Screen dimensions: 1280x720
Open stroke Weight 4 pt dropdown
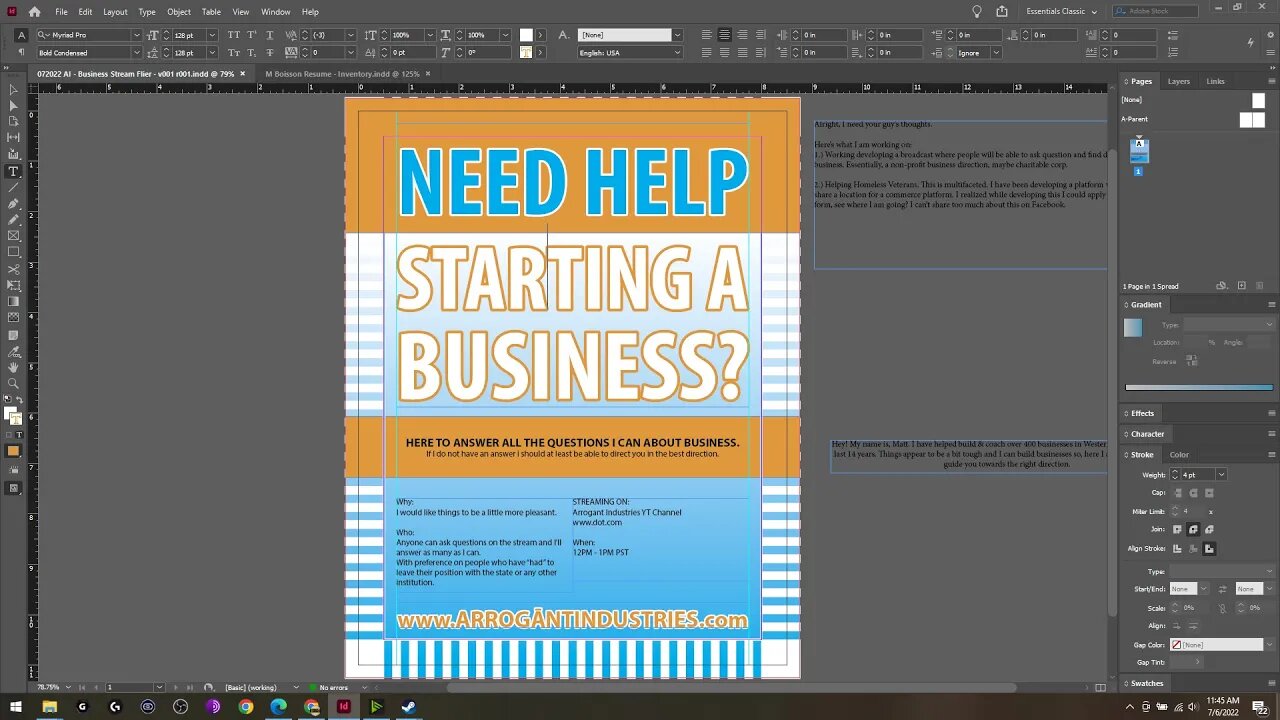[1221, 474]
